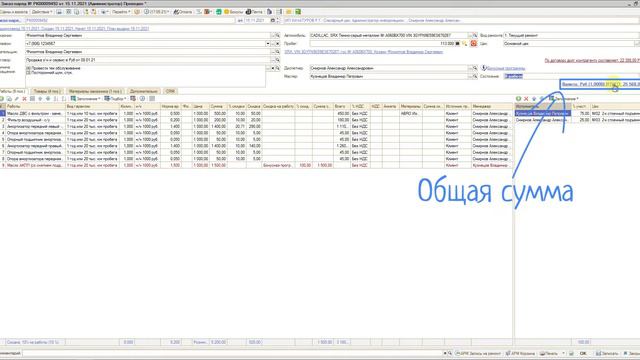
Task: Select the Фильтр воздушный work row
Action: [x=256, y=120]
